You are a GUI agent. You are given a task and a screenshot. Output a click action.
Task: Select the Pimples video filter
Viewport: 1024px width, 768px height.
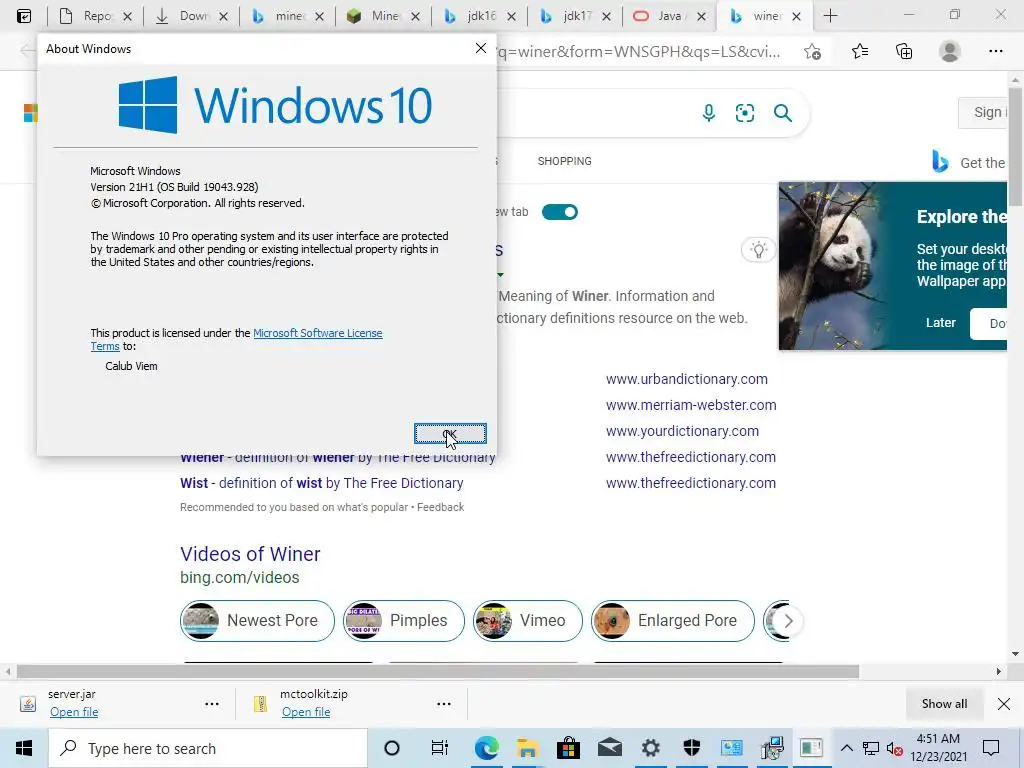(x=404, y=620)
